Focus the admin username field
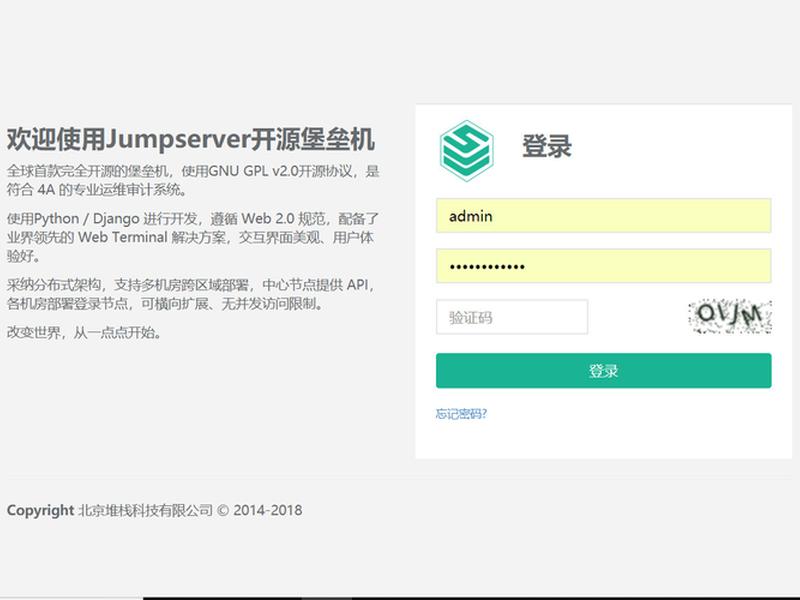The width and height of the screenshot is (800, 600). 604,216
